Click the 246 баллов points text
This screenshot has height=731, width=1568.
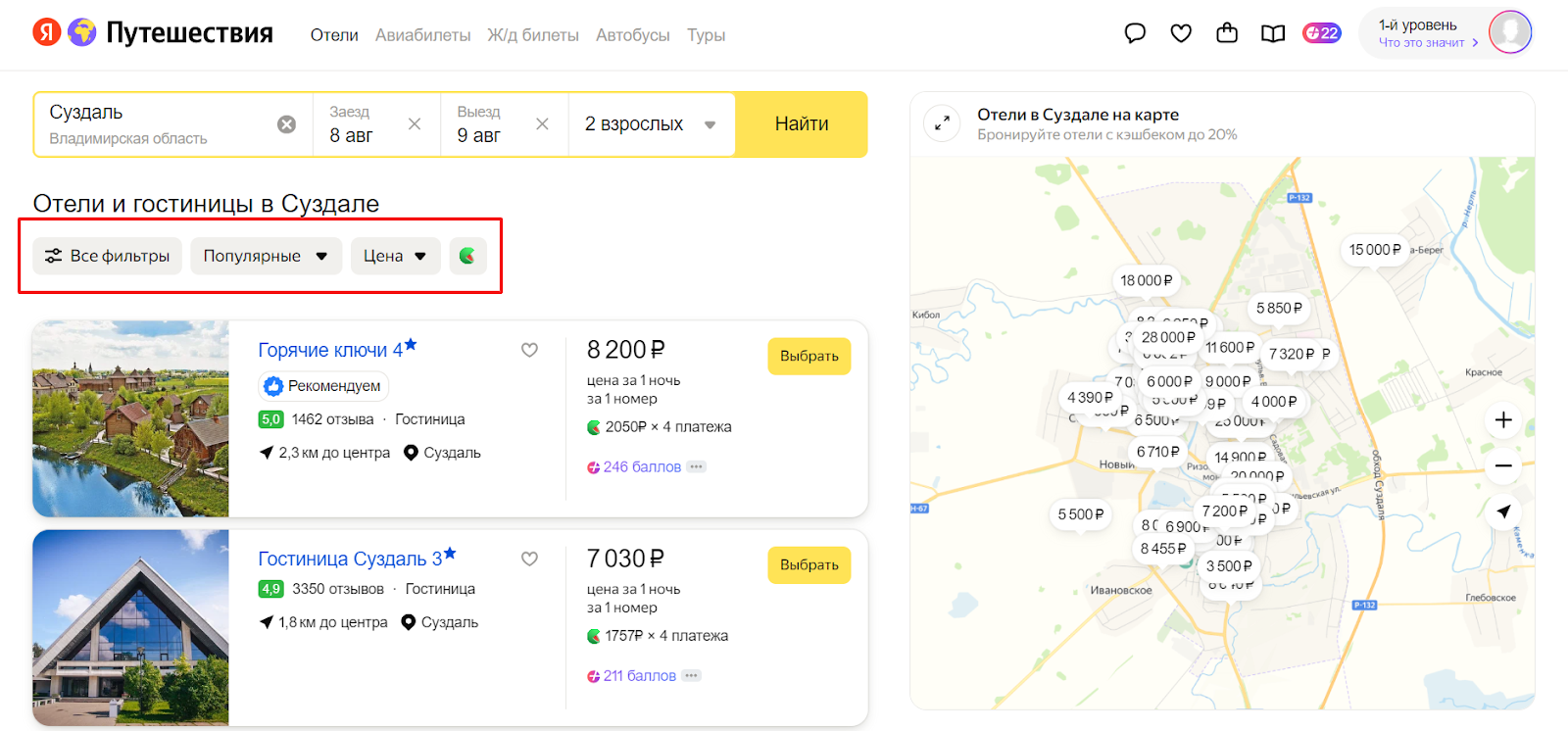642,466
